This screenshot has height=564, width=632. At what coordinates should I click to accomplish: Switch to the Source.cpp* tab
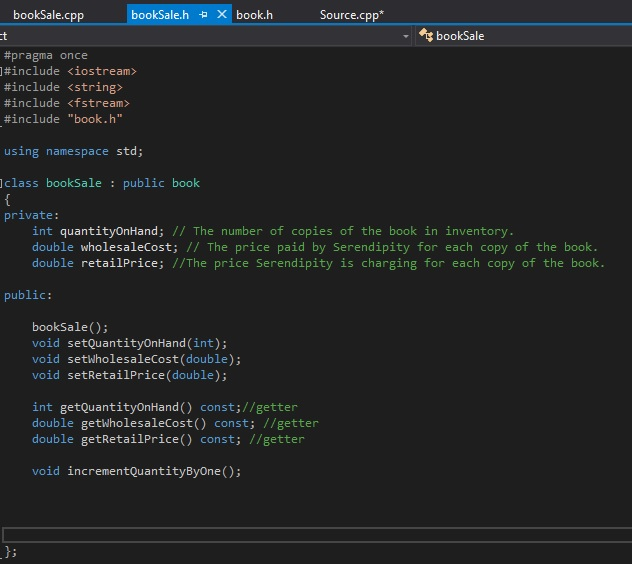pyautogui.click(x=351, y=15)
